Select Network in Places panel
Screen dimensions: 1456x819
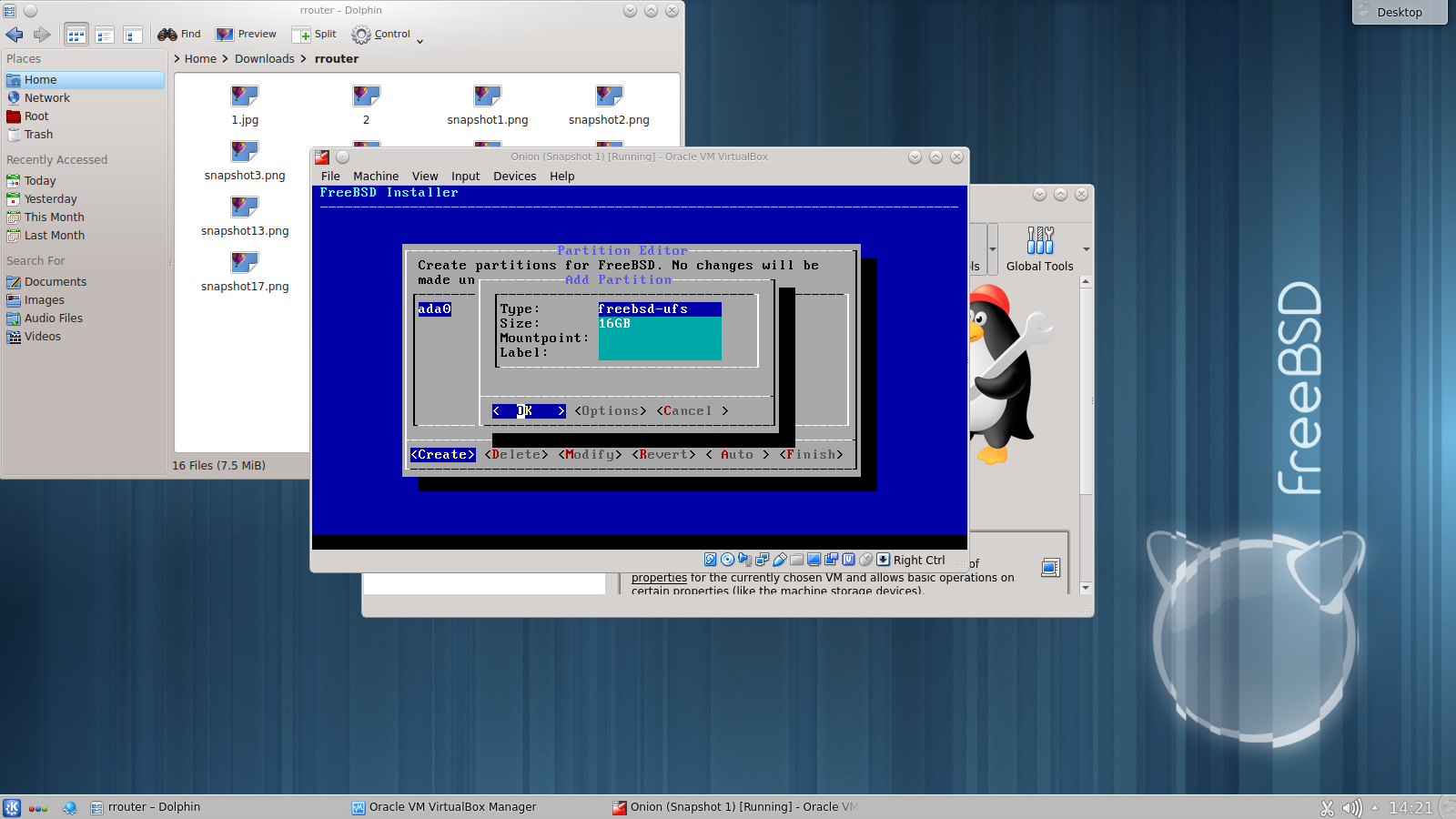click(84, 98)
